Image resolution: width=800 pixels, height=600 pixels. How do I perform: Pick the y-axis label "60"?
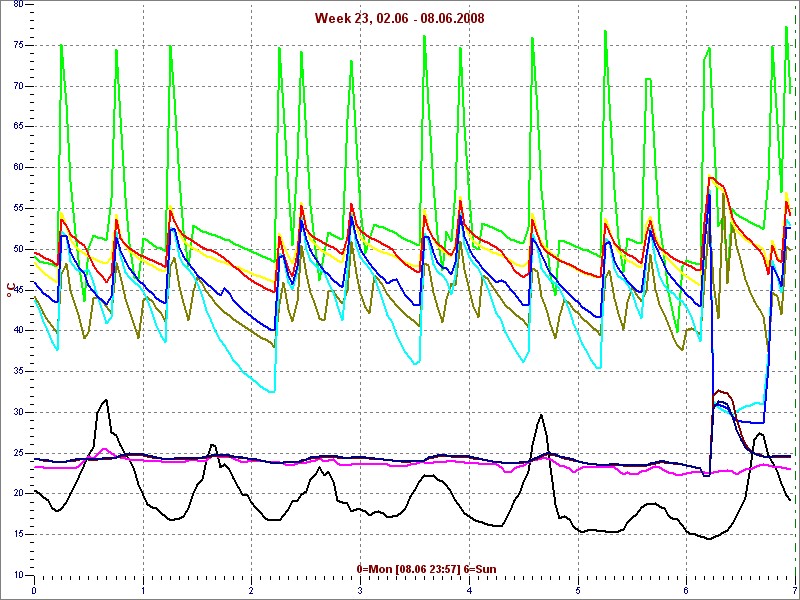click(17, 168)
